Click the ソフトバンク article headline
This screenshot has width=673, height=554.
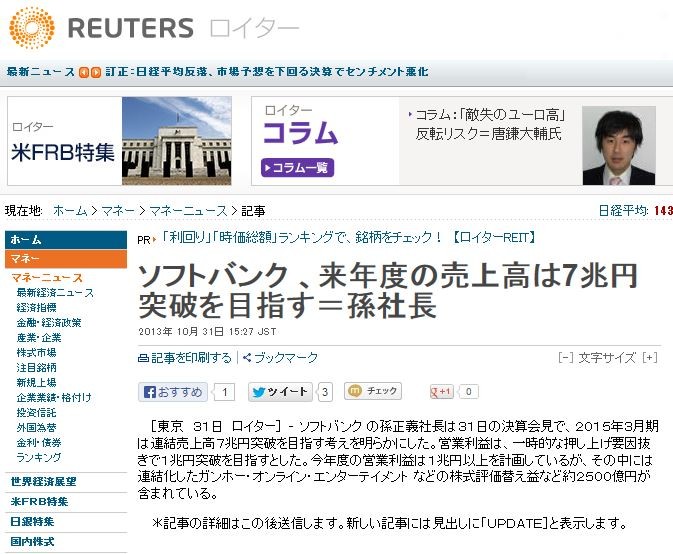pos(388,291)
